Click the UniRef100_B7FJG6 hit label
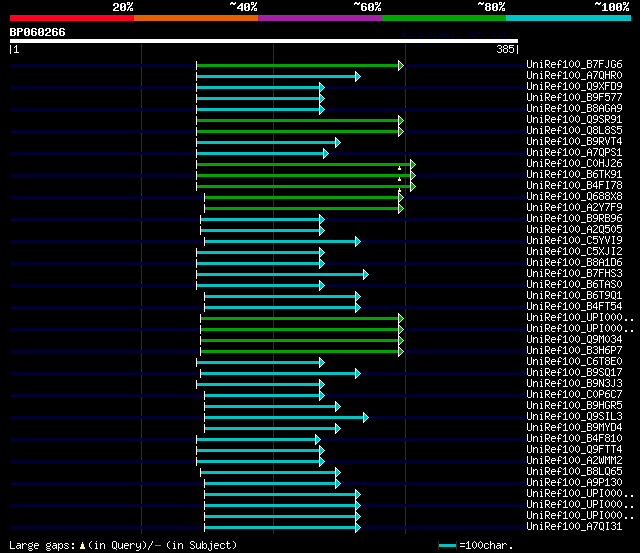Viewport: 640px width, 553px height. coord(574,64)
